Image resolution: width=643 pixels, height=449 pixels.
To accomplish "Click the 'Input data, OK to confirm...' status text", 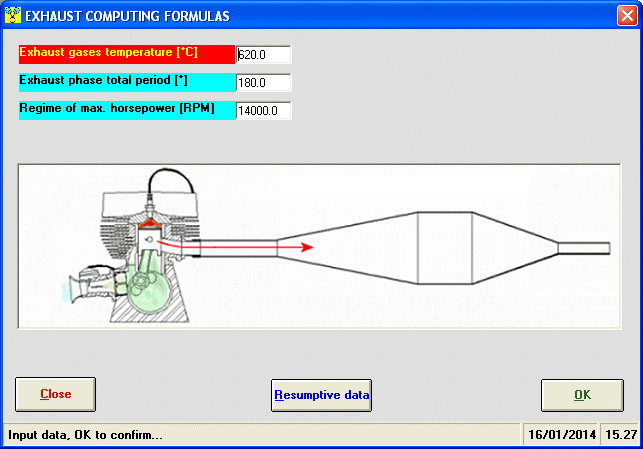I will click(x=85, y=435).
